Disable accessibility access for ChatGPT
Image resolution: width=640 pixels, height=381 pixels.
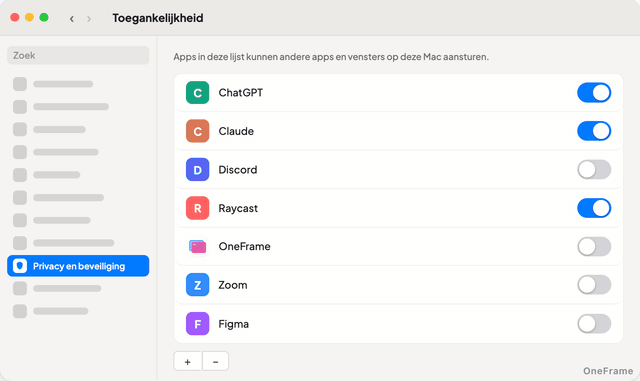tap(594, 93)
